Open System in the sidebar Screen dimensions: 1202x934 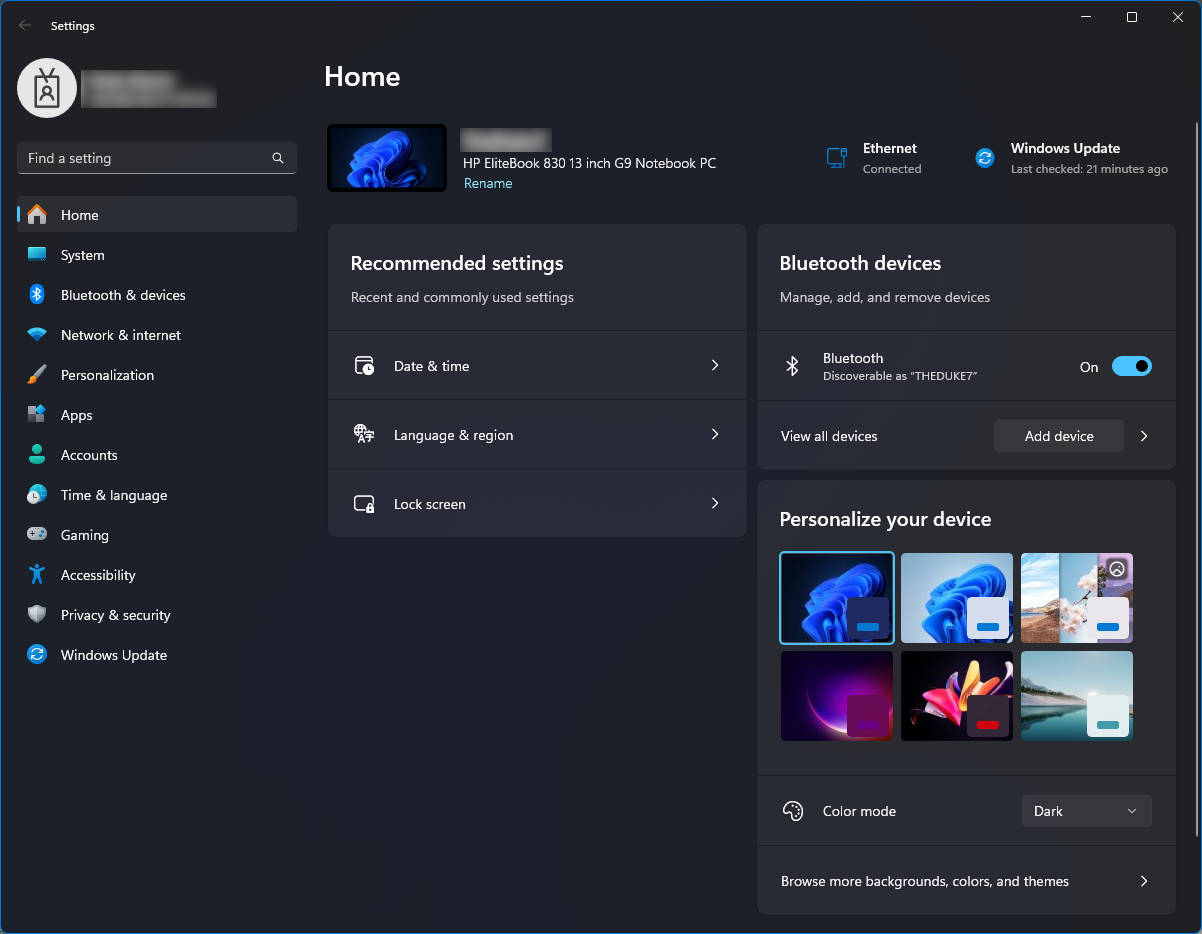tap(157, 255)
